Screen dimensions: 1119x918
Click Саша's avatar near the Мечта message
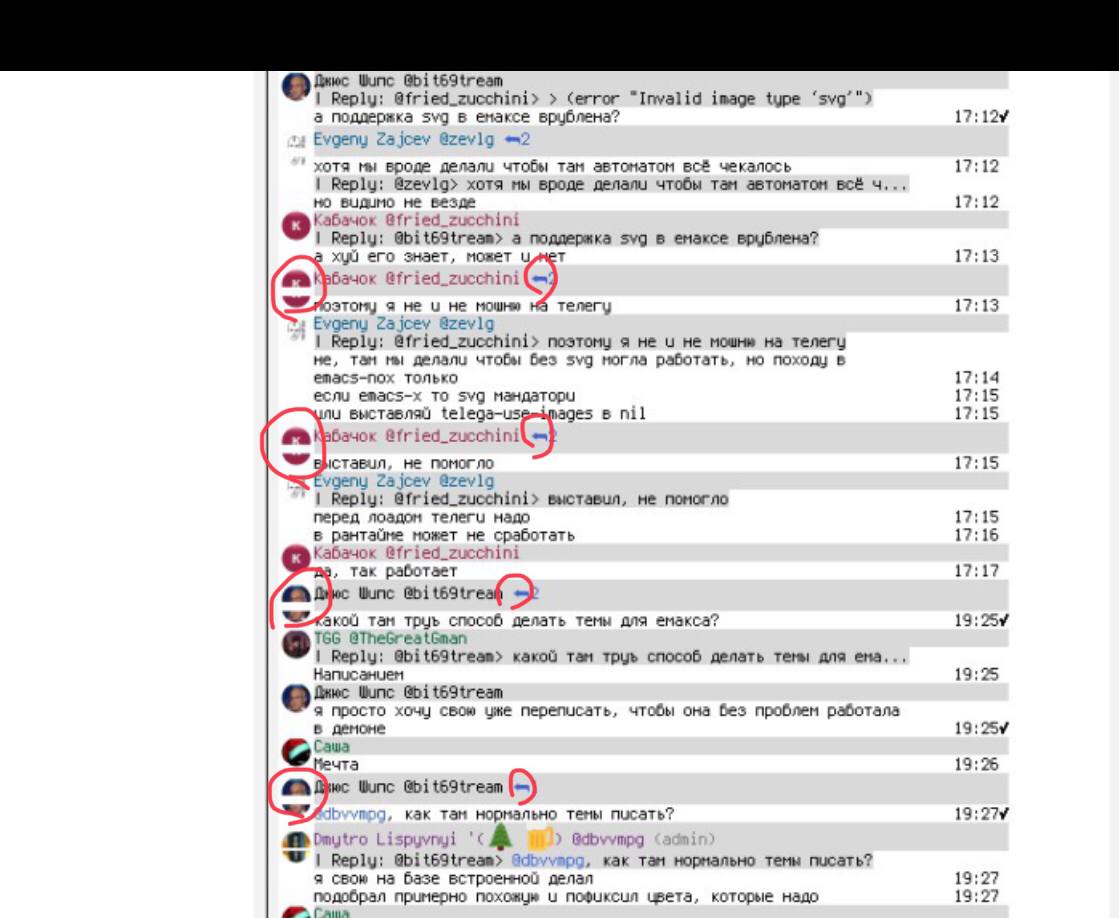[295, 752]
